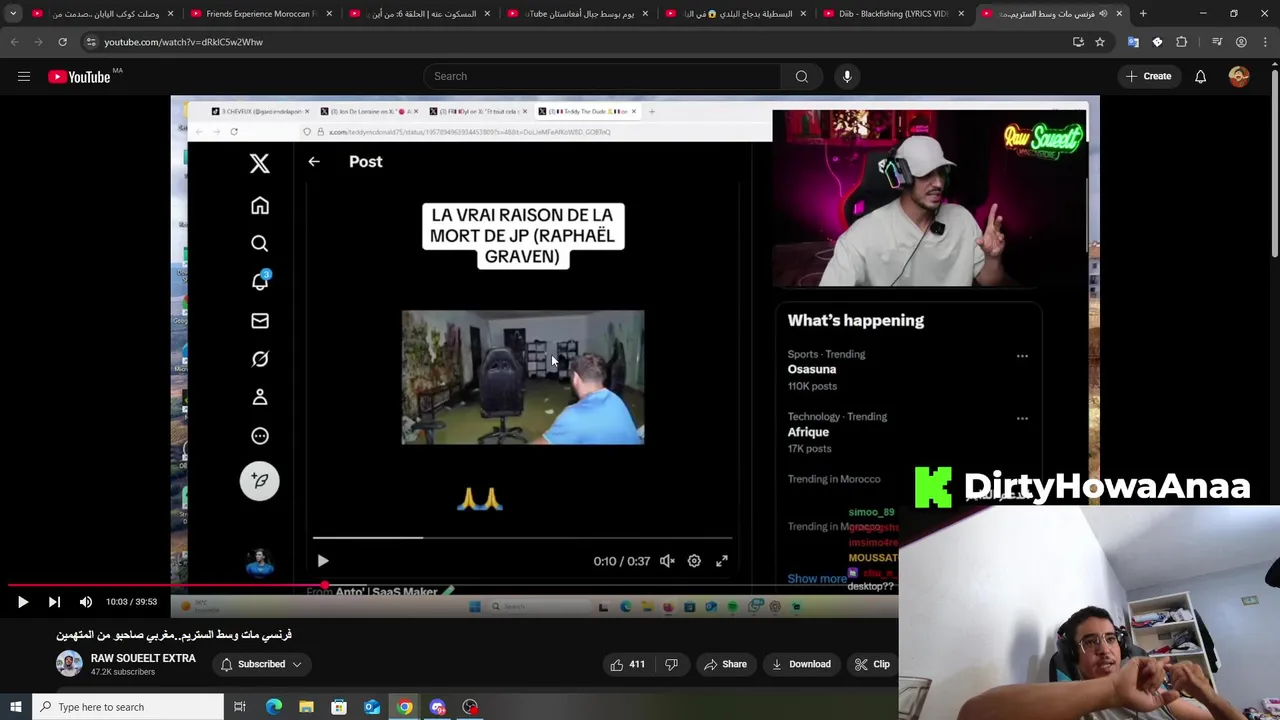Image resolution: width=1280 pixels, height=720 pixels.
Task: Play the paused YouTube video
Action: (x=22, y=602)
